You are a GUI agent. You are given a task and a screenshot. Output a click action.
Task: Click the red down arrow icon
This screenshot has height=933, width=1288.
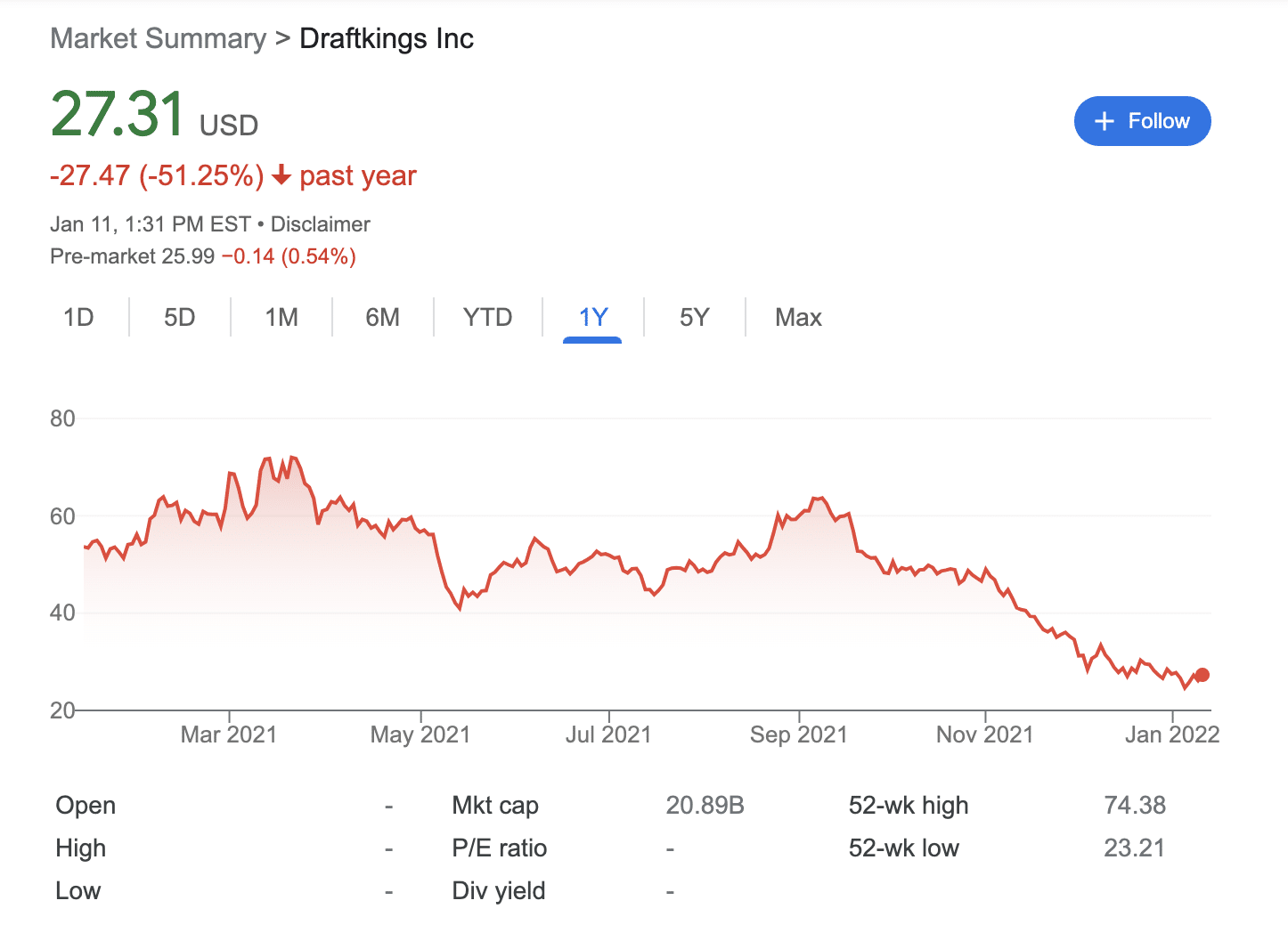click(x=281, y=175)
